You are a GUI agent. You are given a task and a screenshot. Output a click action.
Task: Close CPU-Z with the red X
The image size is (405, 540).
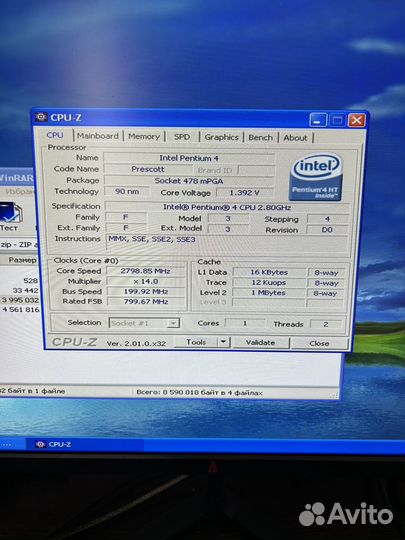[x=357, y=121]
